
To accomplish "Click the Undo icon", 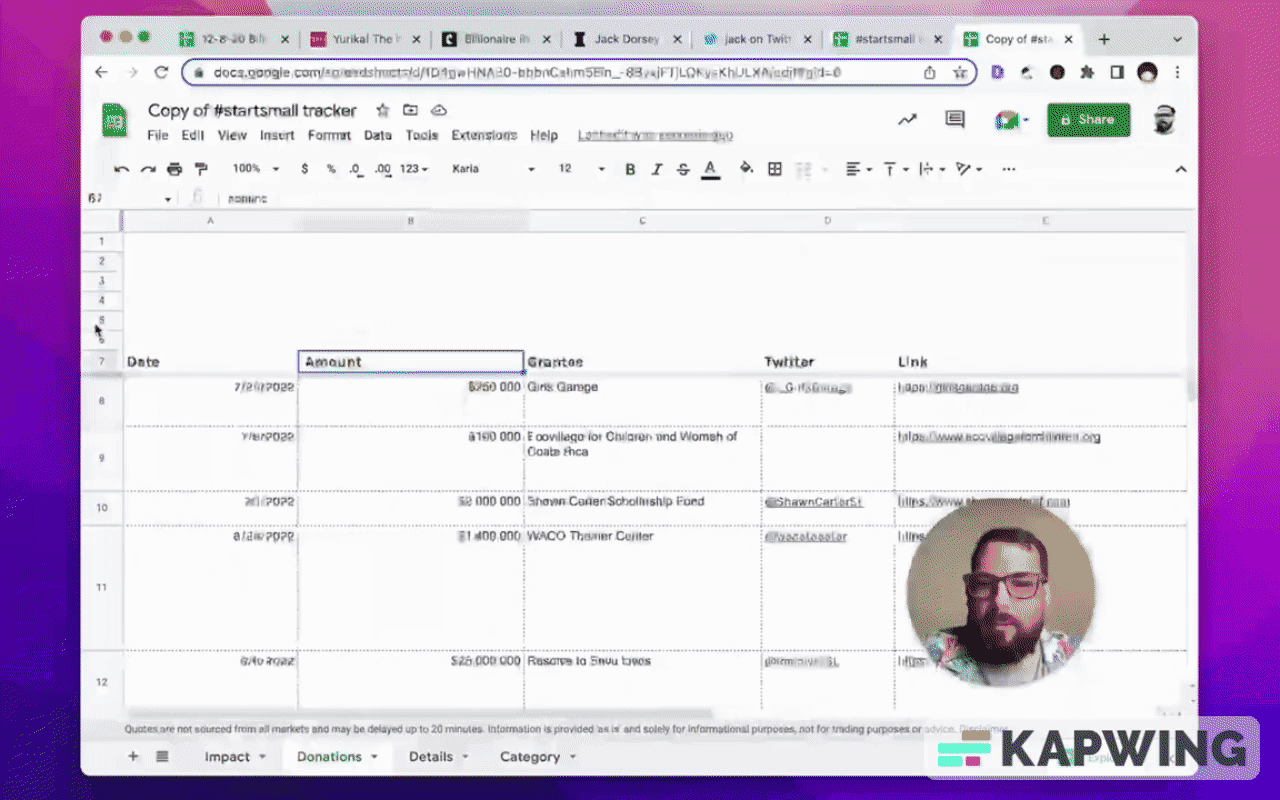I will [x=122, y=169].
